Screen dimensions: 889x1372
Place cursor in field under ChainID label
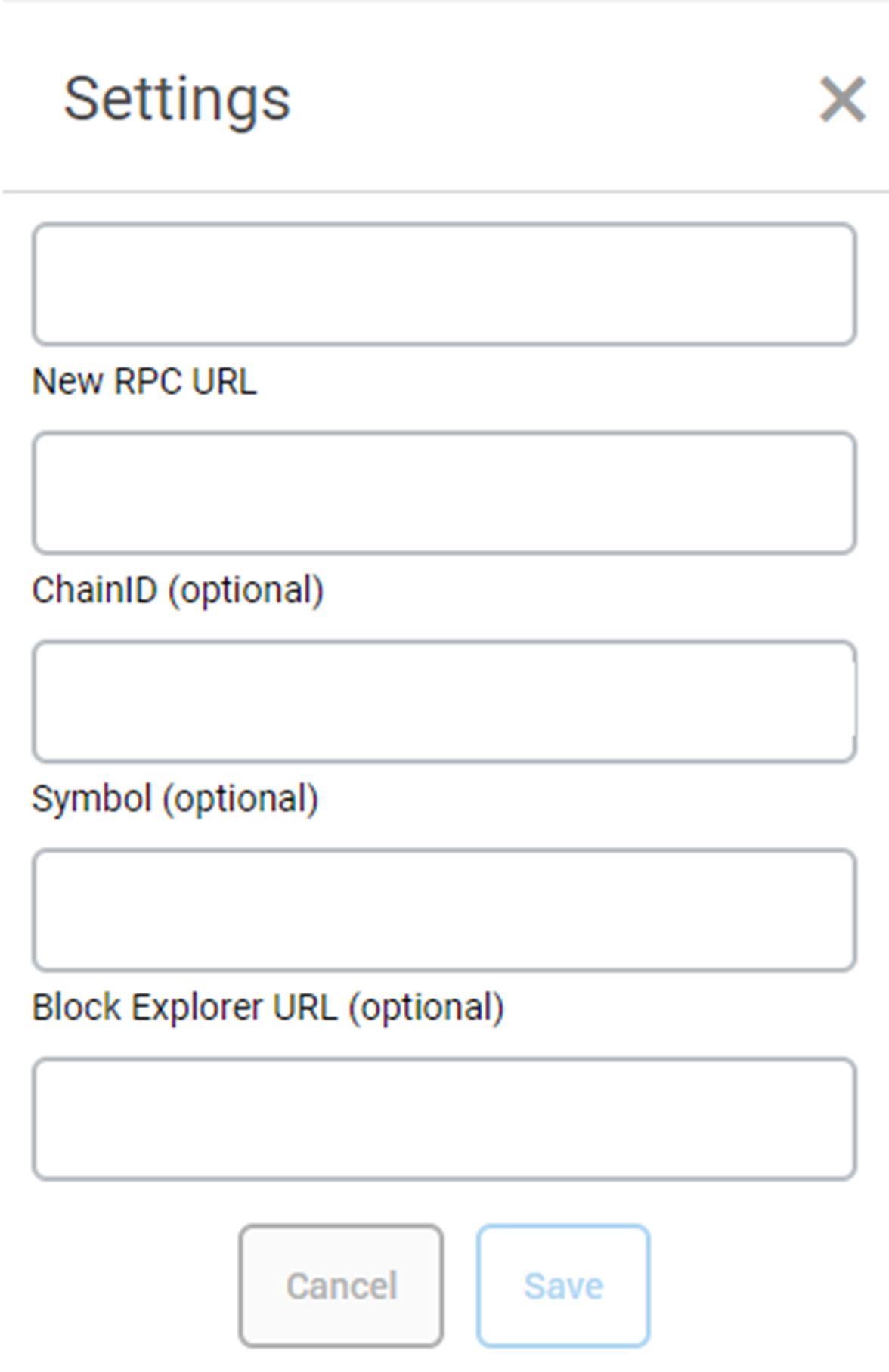pyautogui.click(x=444, y=701)
